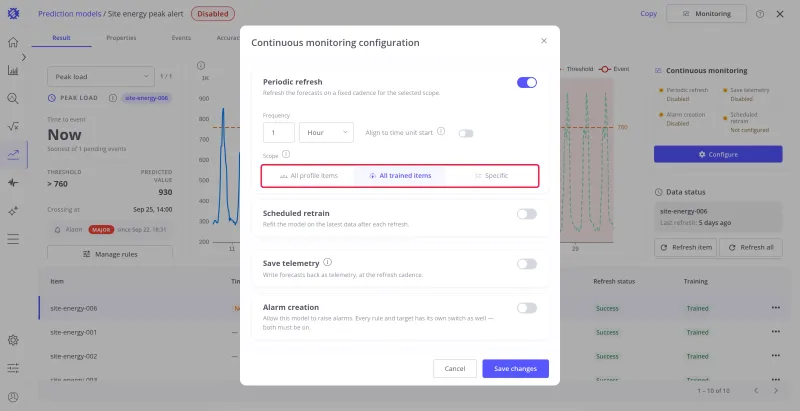Click the Refresh item button
This screenshot has height=411, width=800.
coord(686,247)
